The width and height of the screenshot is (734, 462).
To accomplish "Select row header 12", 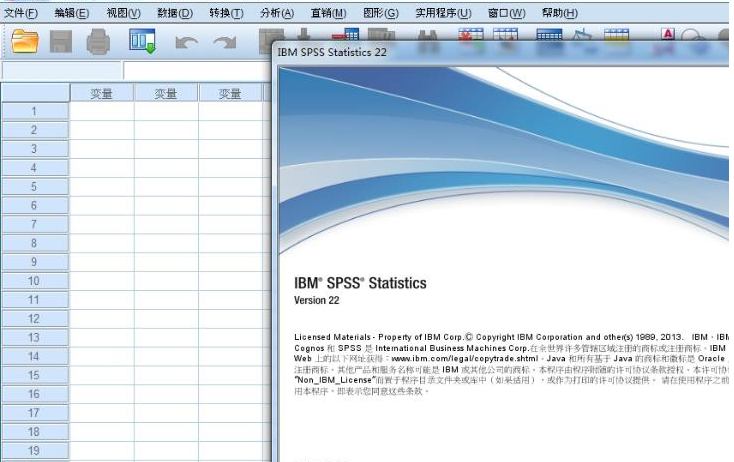I will click(x=35, y=319).
